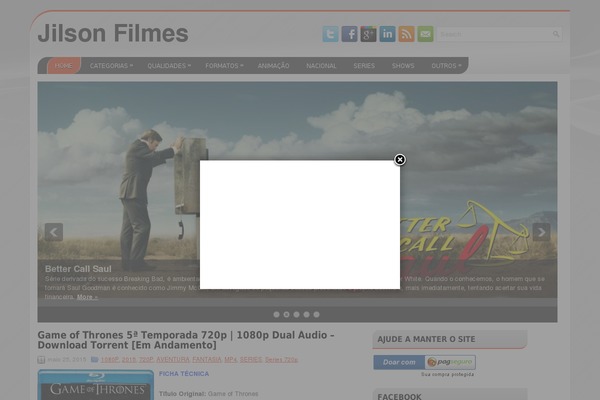Click the folder icon beside category tags
The height and width of the screenshot is (400, 600).
[x=95, y=359]
